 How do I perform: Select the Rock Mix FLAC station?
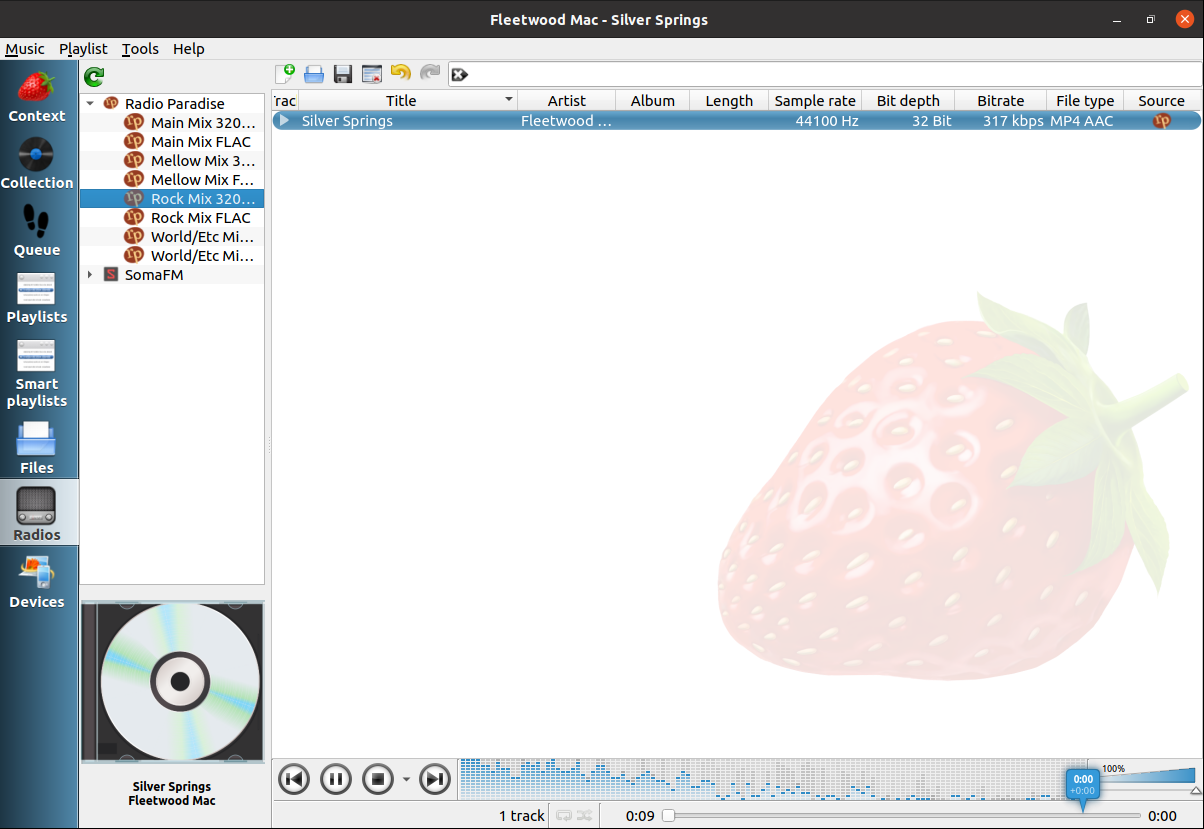(x=202, y=217)
